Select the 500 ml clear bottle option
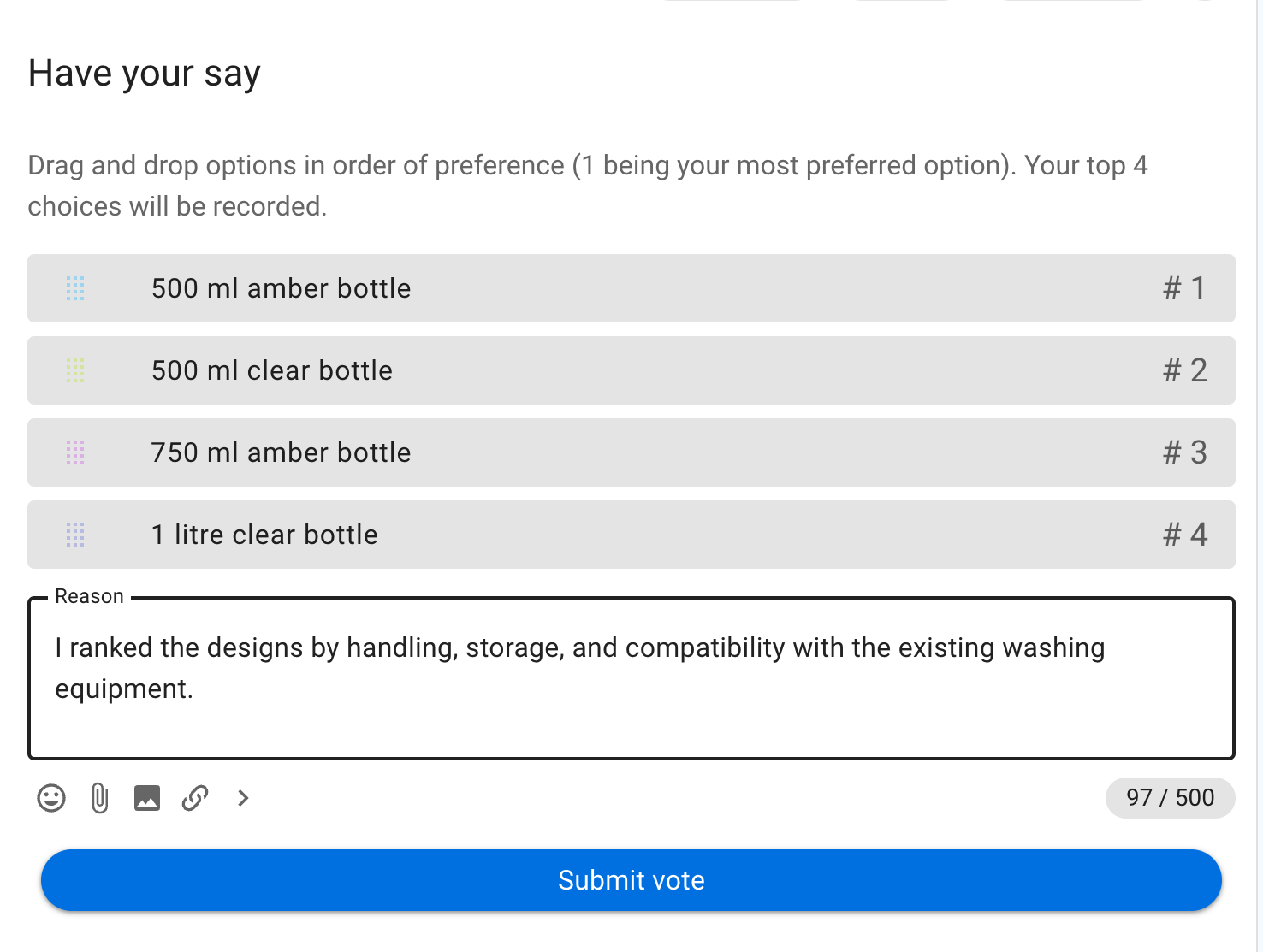This screenshot has height=952, width=1263. pos(631,370)
